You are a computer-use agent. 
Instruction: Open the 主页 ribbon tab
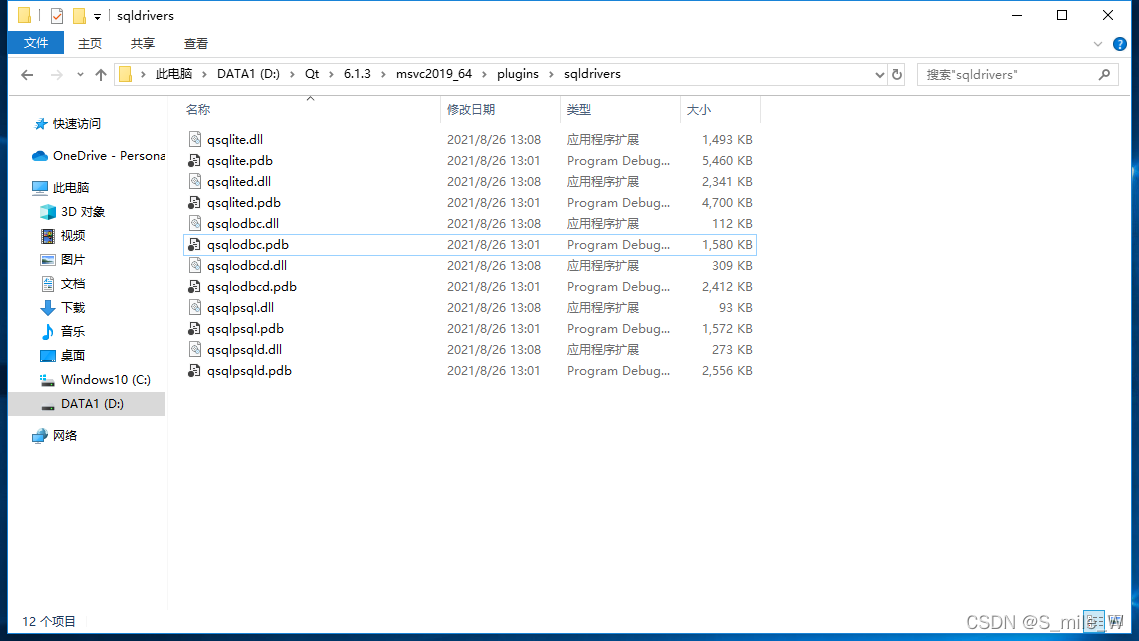(90, 44)
